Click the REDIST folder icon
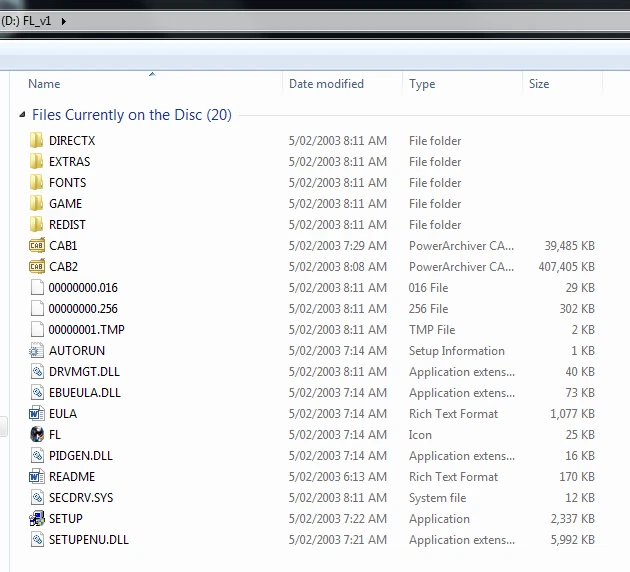The image size is (630, 572). point(37,225)
